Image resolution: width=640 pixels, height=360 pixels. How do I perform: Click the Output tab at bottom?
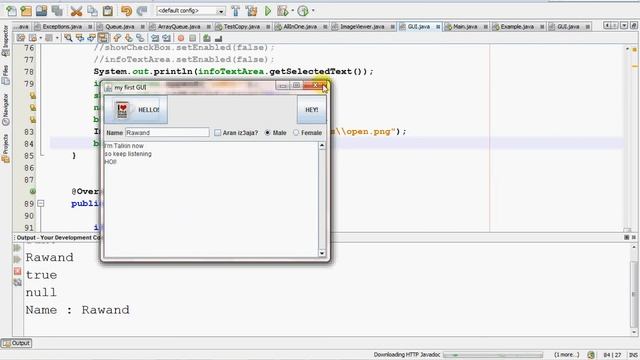16,343
